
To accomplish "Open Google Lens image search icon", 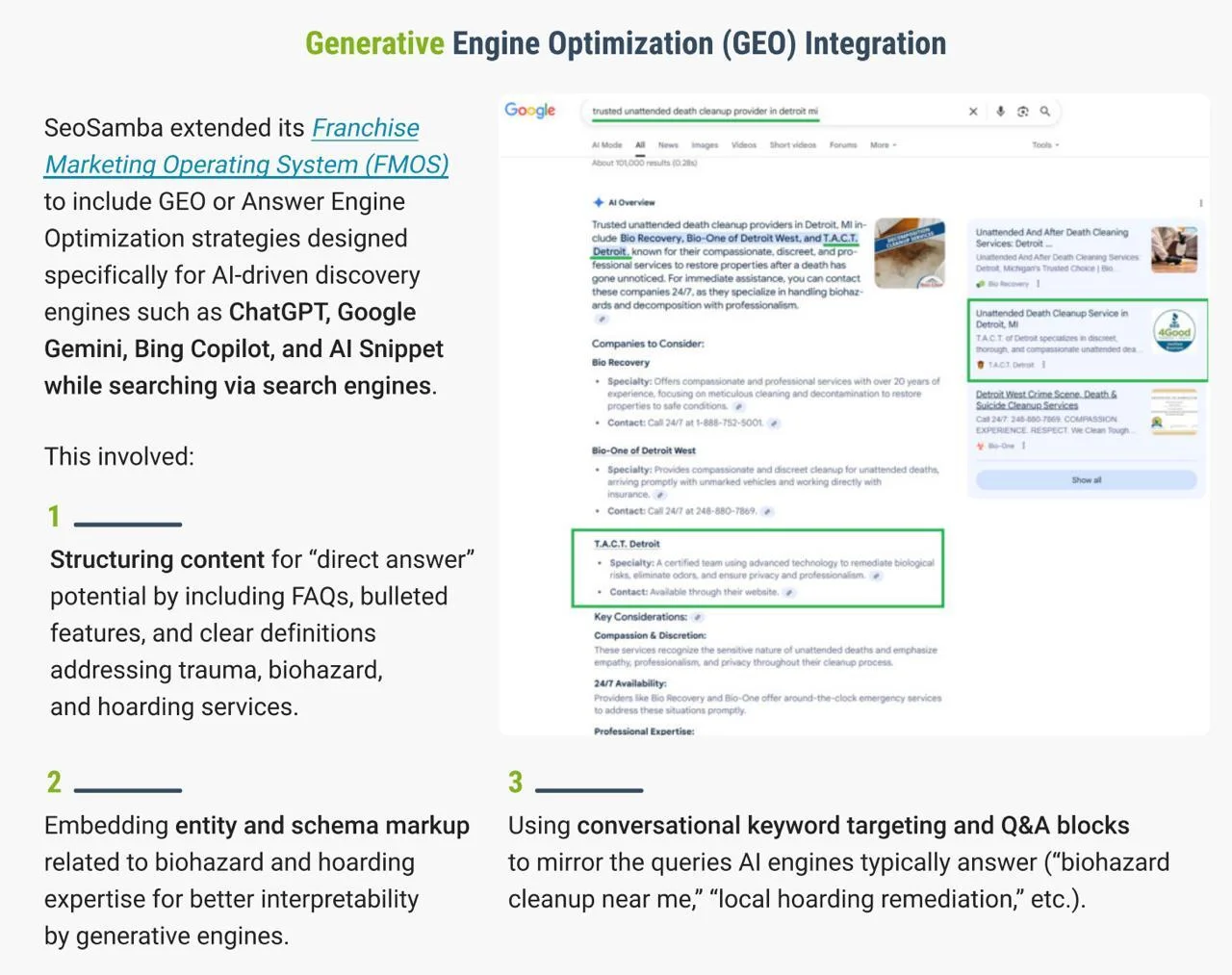I will tap(1022, 112).
